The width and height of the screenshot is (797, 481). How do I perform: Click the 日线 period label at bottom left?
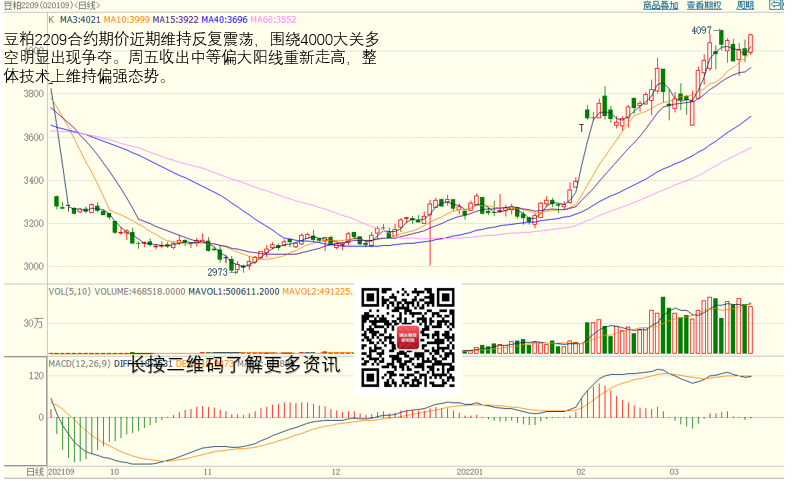(33, 471)
